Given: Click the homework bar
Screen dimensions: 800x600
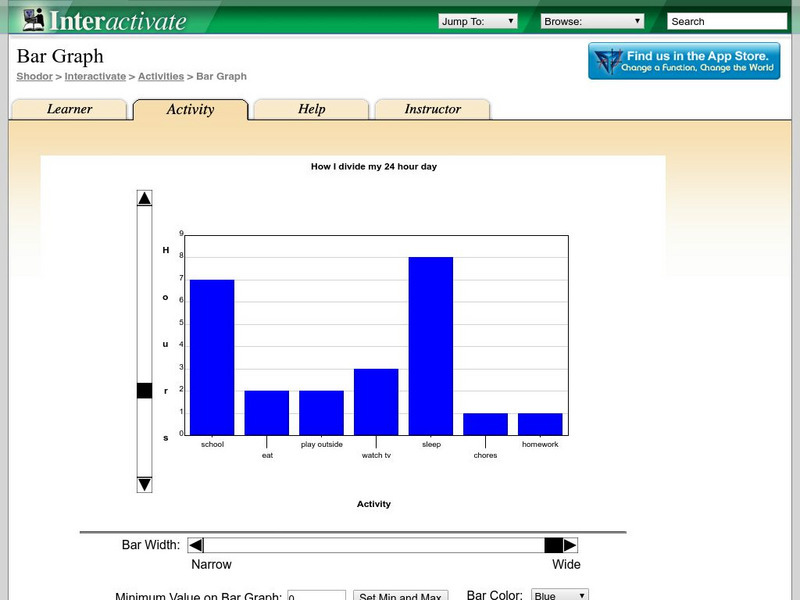Looking at the screenshot, I should (540, 424).
